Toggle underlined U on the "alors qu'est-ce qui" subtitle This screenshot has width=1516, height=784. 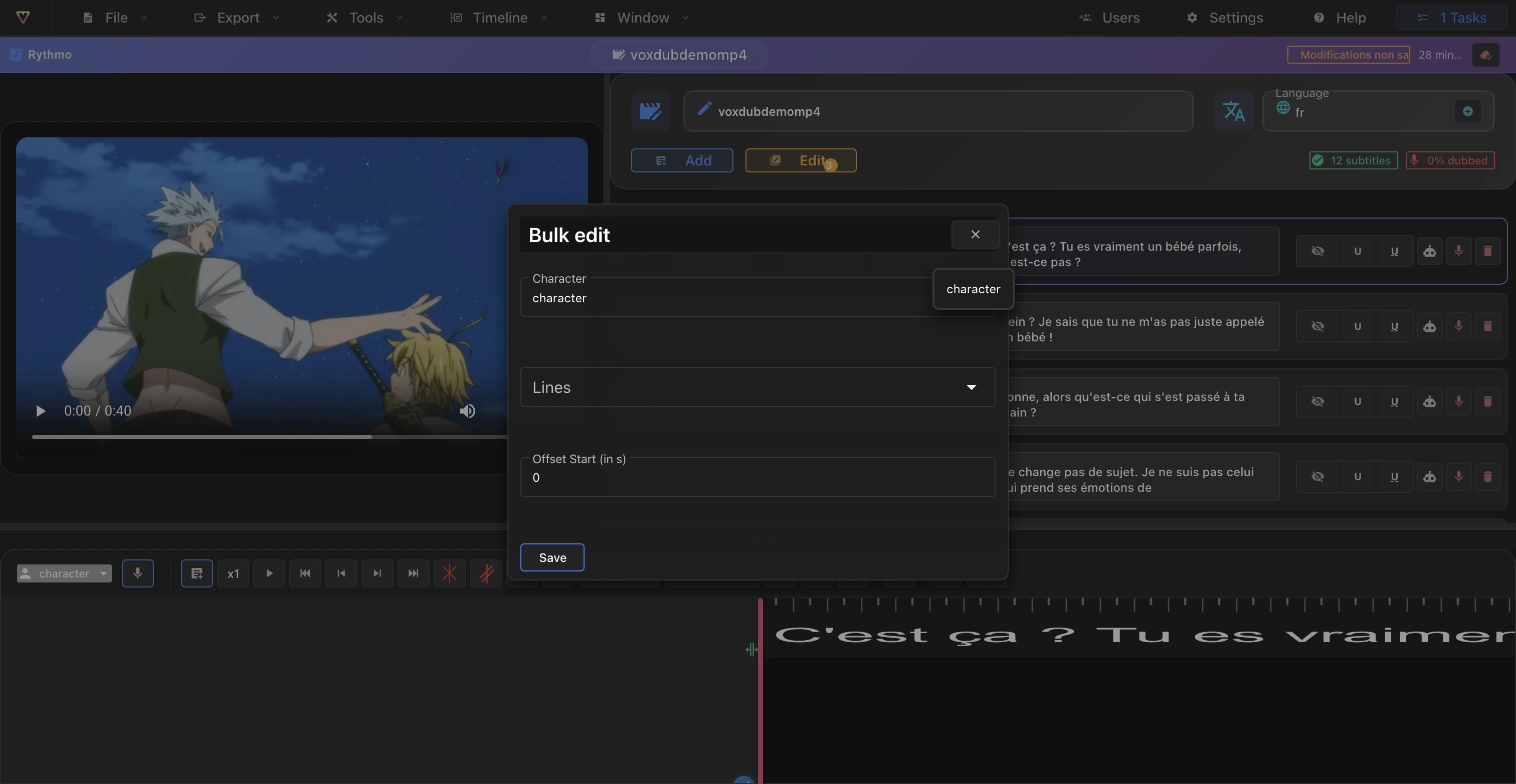1394,402
